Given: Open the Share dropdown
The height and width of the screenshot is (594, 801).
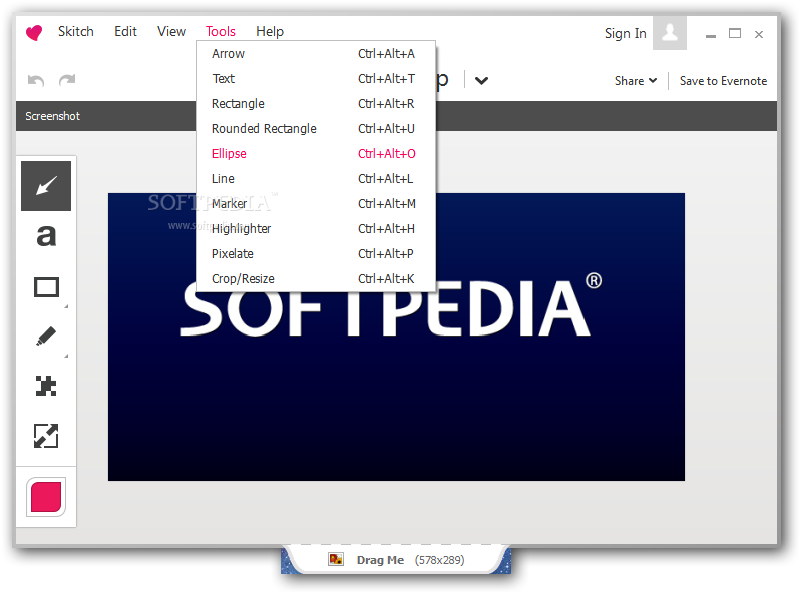Looking at the screenshot, I should pos(635,81).
